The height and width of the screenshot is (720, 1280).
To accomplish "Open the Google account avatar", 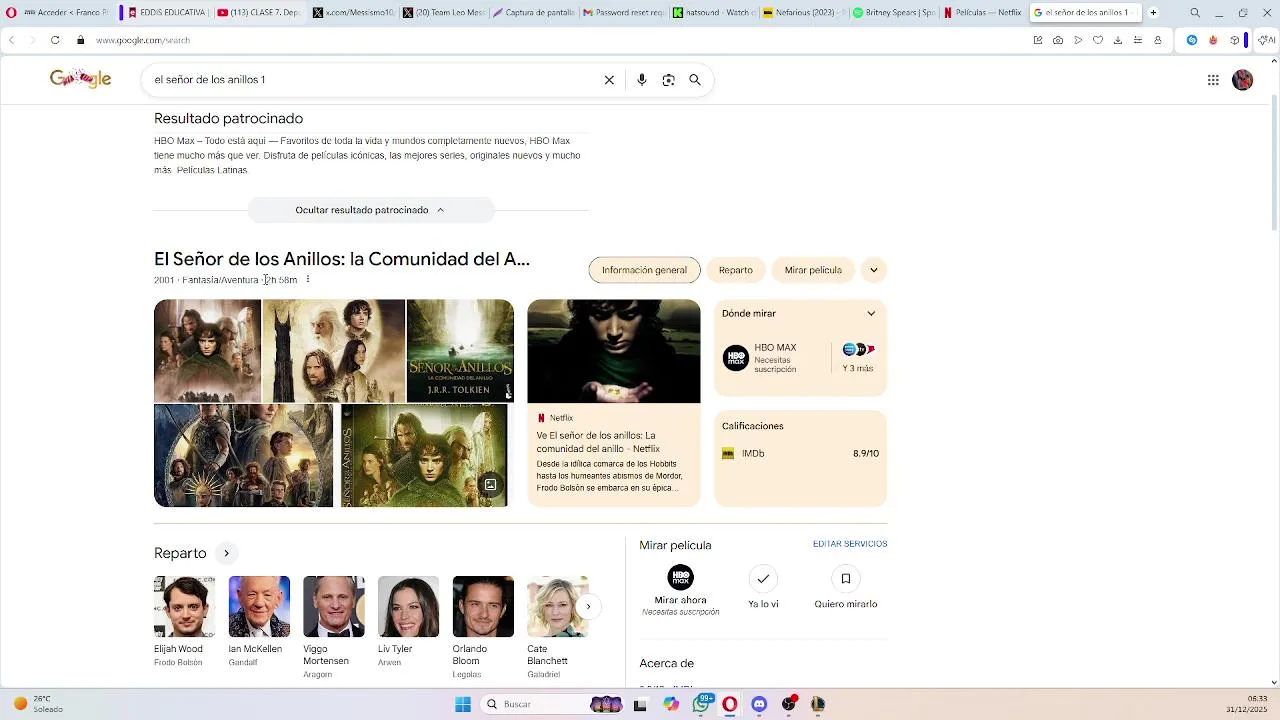I will (1243, 80).
